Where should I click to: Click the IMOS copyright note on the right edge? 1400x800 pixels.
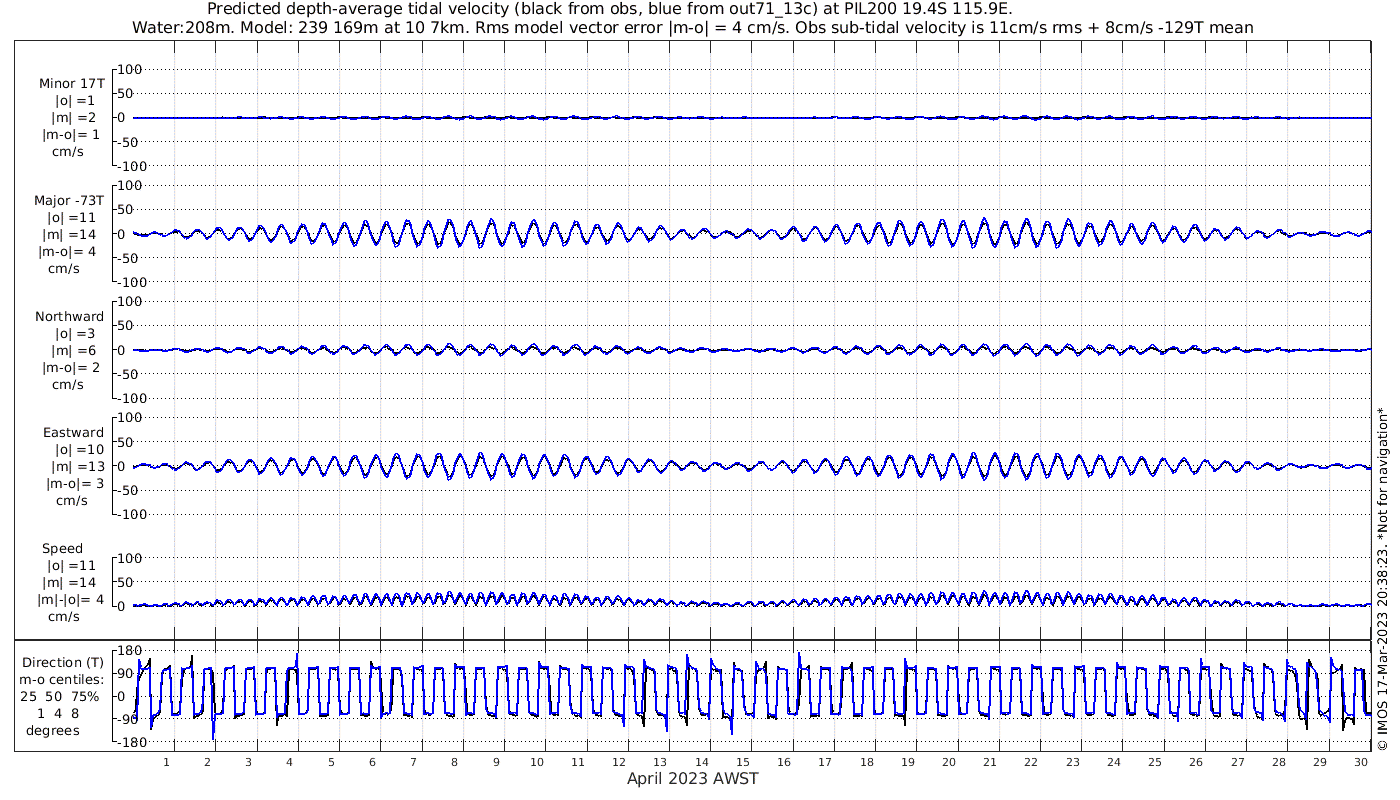tap(1382, 579)
